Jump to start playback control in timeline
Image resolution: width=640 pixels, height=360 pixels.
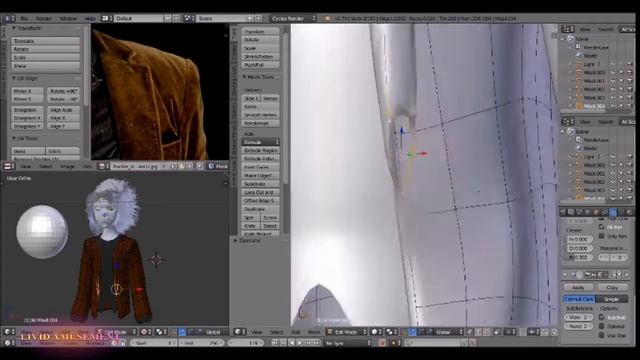tap(275, 343)
